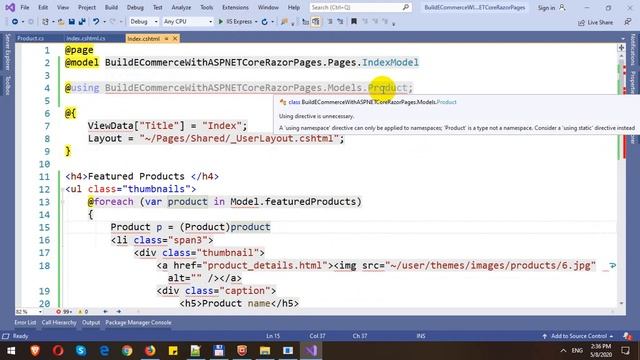Click the split editor icon above scrollbar
This screenshot has height=360, width=640.
[621, 48]
